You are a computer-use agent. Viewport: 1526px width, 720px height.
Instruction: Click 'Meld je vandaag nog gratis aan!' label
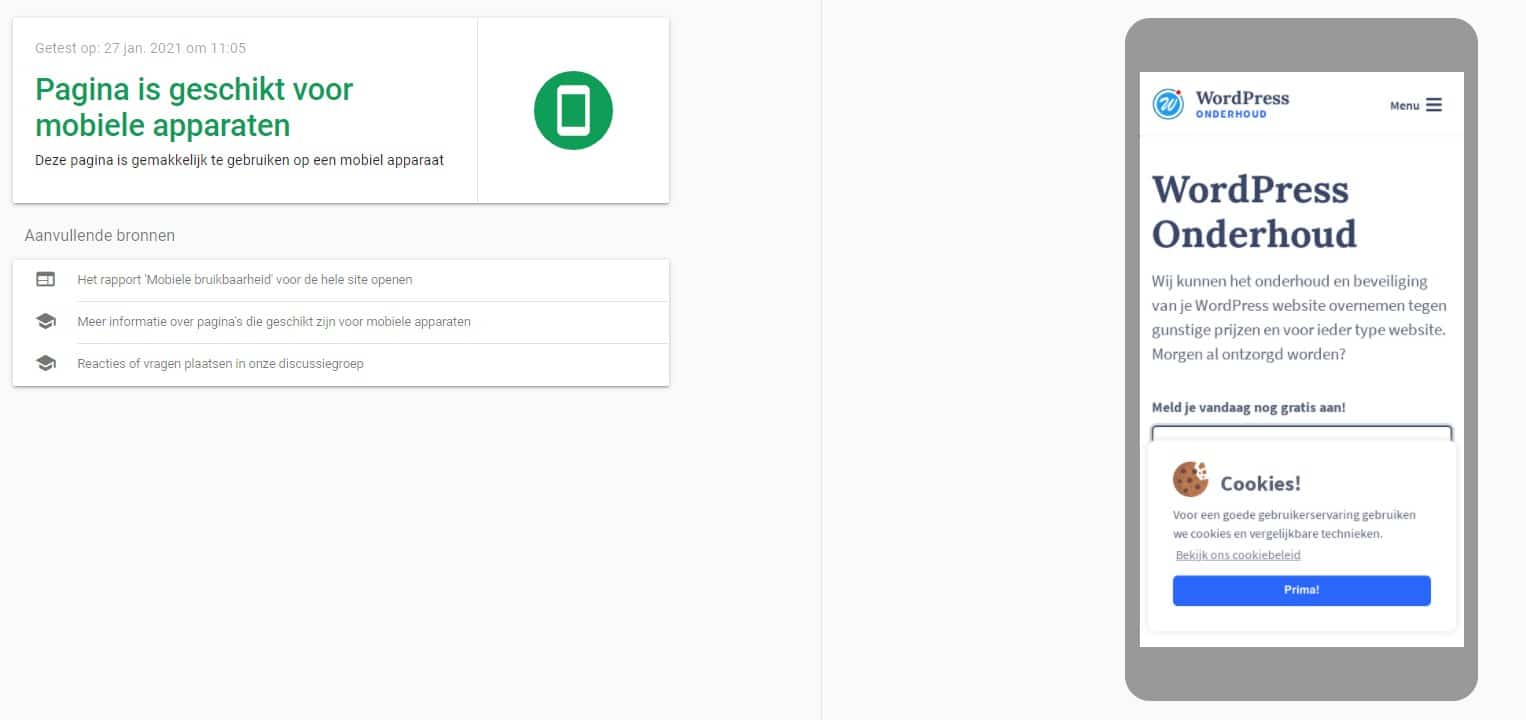point(1249,408)
